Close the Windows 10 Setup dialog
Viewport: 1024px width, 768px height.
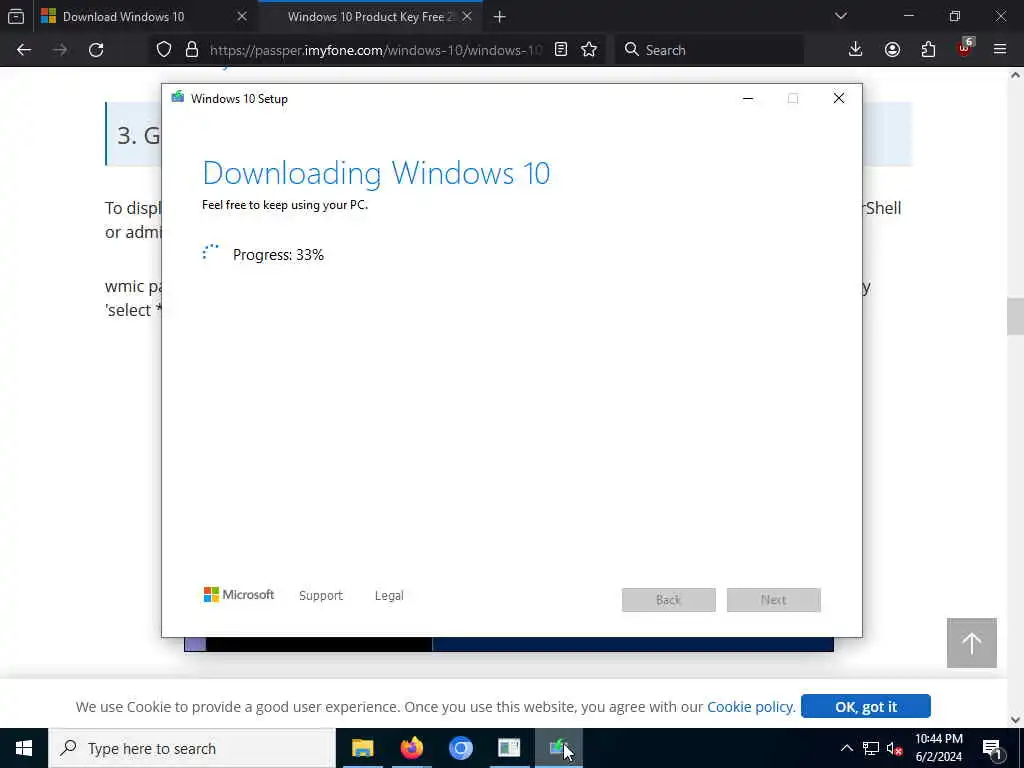[839, 99]
